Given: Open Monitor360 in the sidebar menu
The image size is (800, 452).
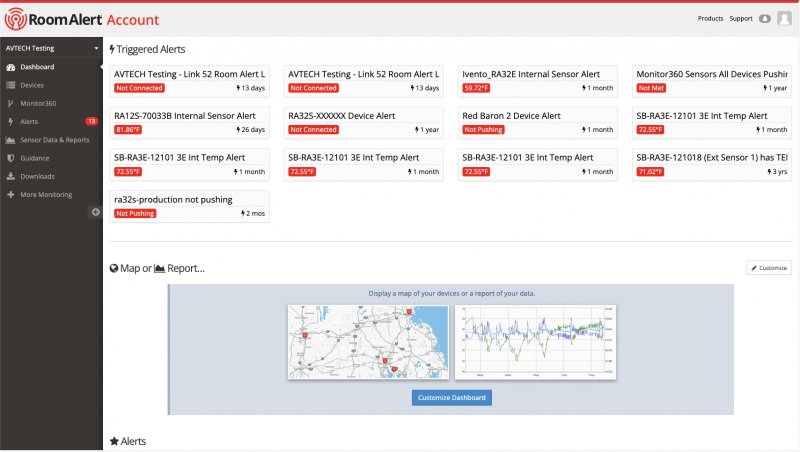Looking at the screenshot, I should pyautogui.click(x=38, y=104).
